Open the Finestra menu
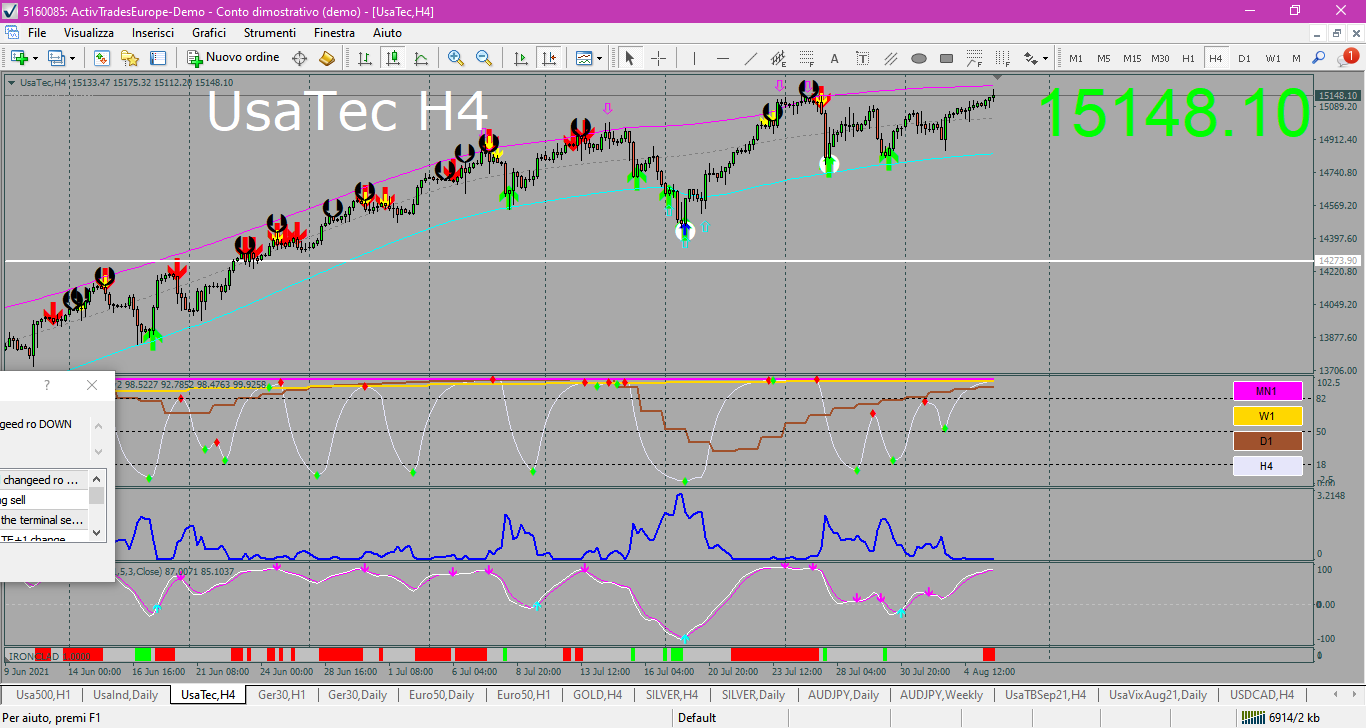The height and width of the screenshot is (728, 1366). (x=334, y=33)
